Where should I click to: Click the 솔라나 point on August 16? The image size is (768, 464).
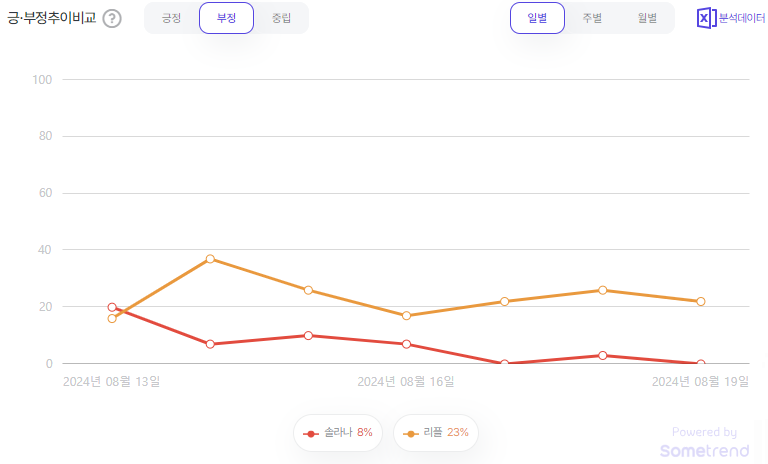[x=406, y=344]
